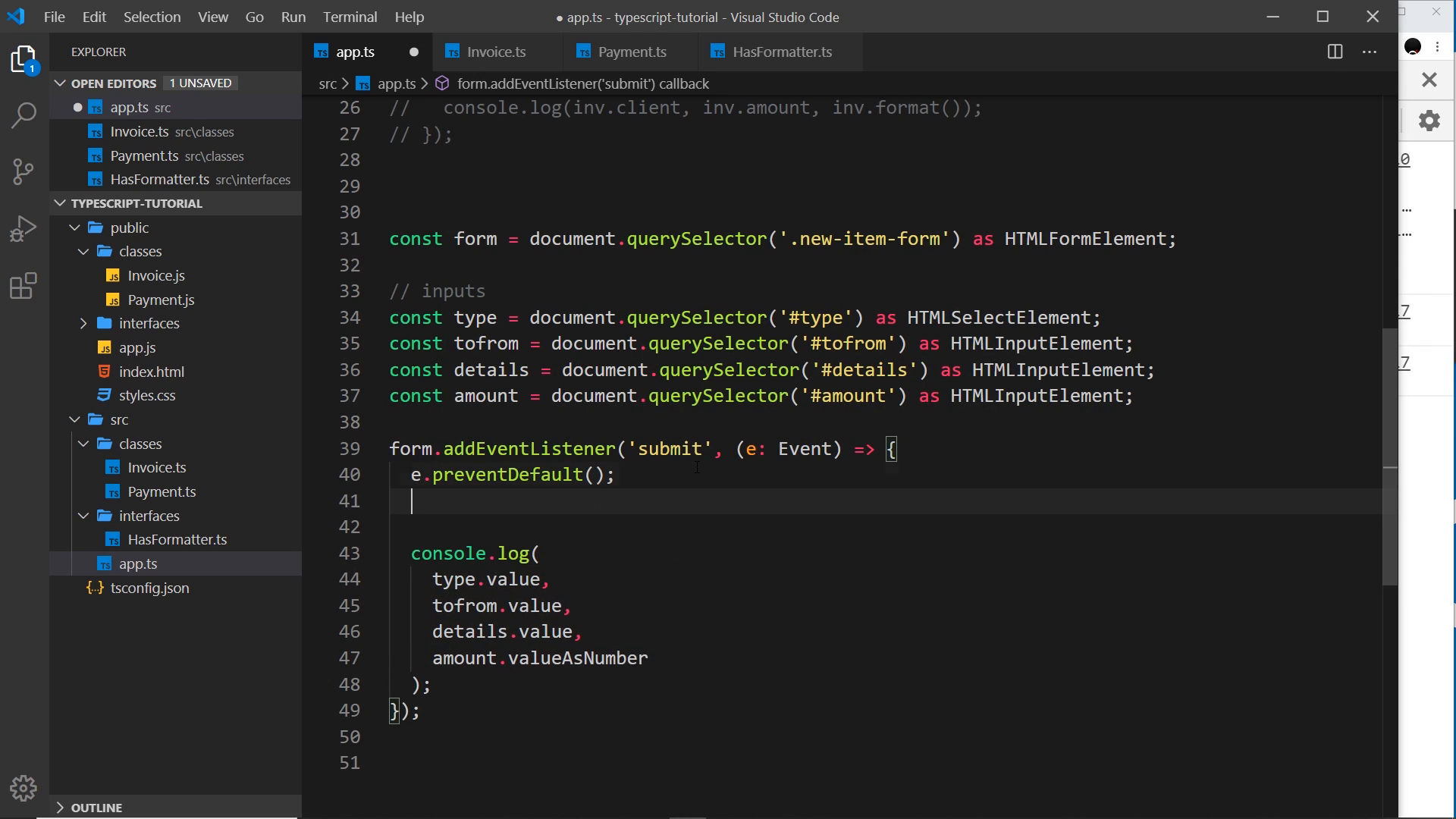Switch to the Payment.ts tab
The image size is (1456, 819).
pyautogui.click(x=632, y=52)
